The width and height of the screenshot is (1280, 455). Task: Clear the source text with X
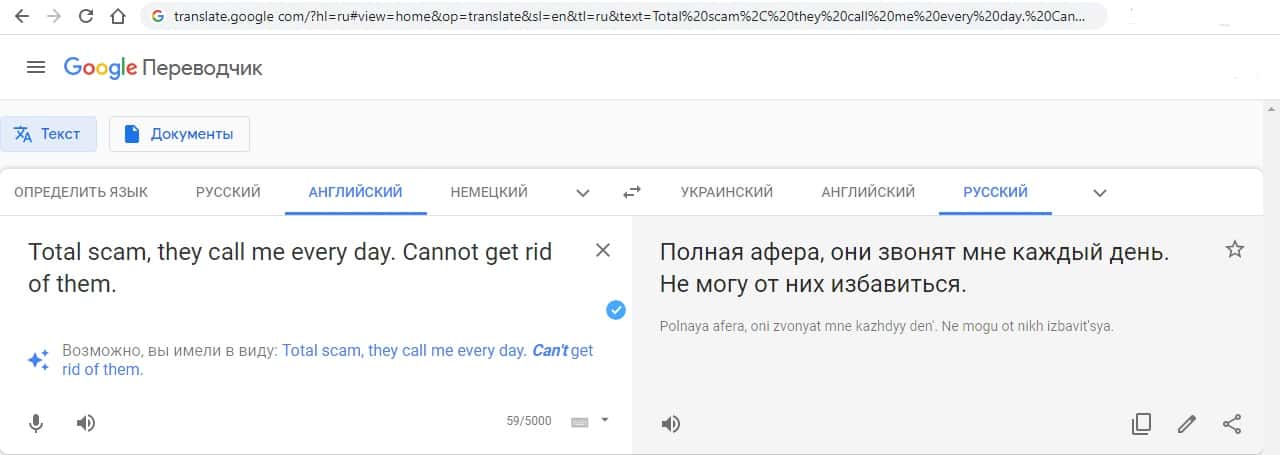pyautogui.click(x=603, y=250)
